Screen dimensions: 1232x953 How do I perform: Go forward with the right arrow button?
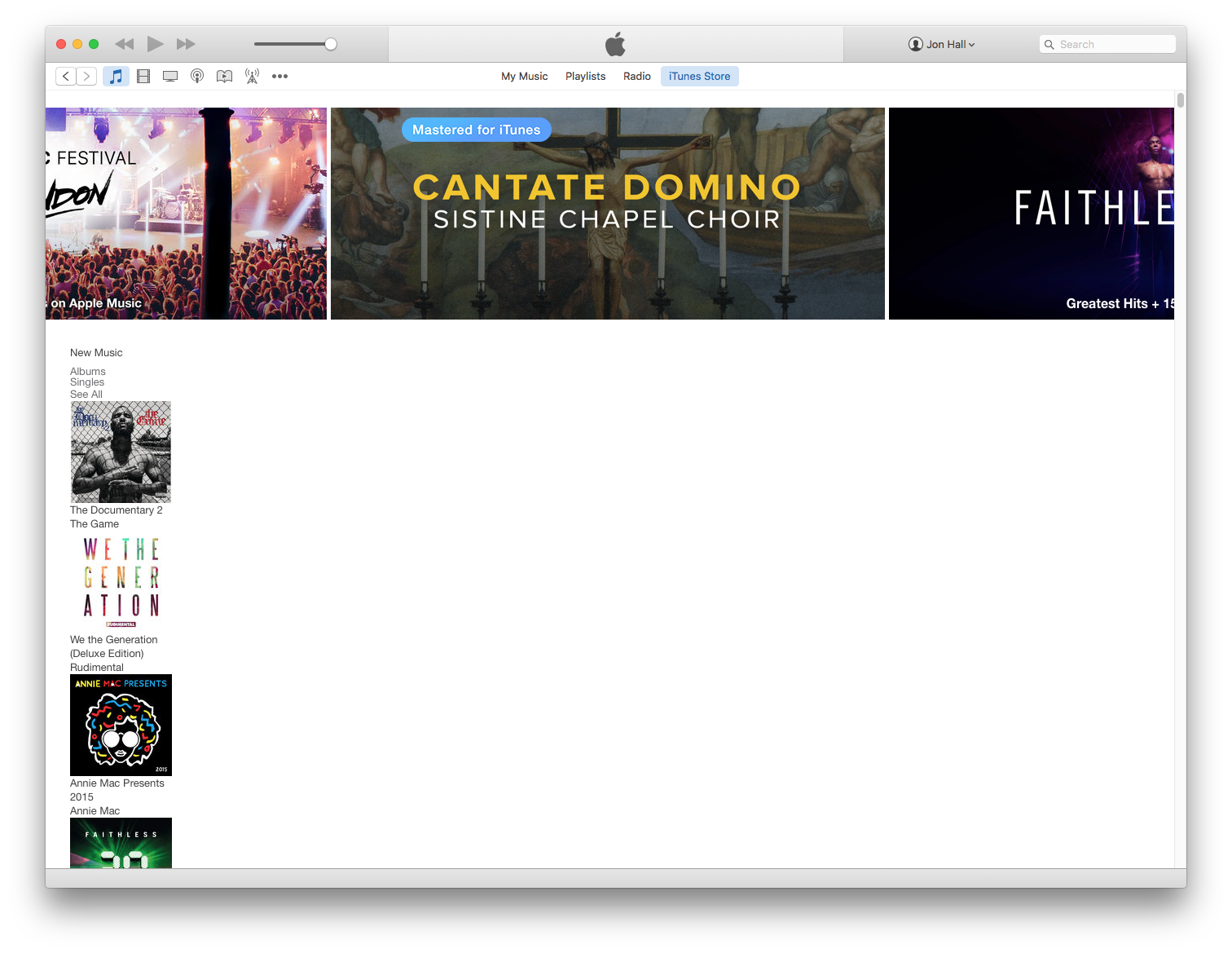pos(87,77)
